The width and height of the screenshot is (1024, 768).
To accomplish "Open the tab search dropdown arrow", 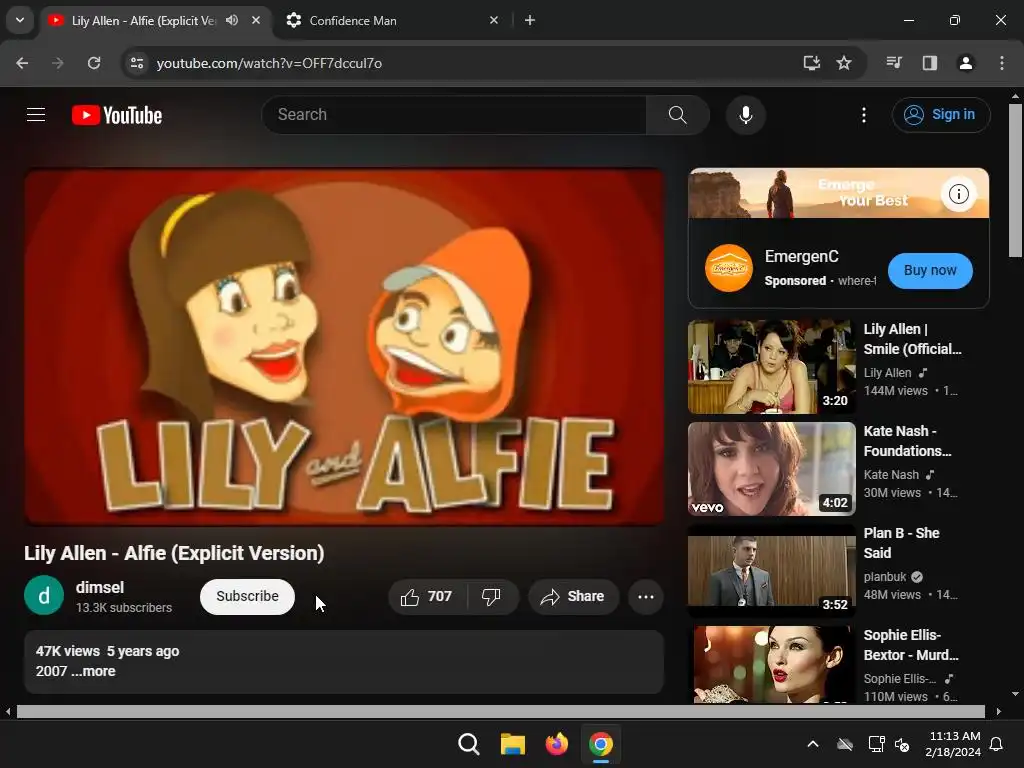I will tap(20, 20).
